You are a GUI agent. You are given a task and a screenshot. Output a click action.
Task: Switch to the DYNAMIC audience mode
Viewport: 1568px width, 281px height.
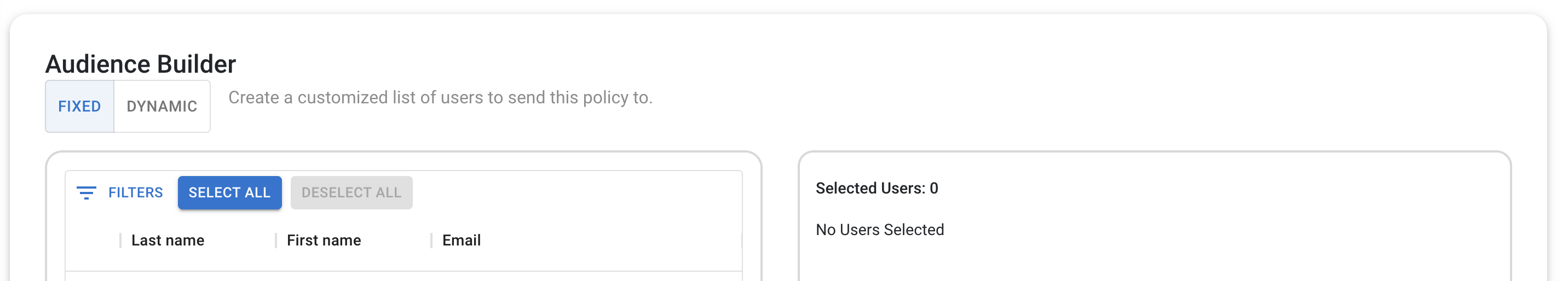point(162,107)
